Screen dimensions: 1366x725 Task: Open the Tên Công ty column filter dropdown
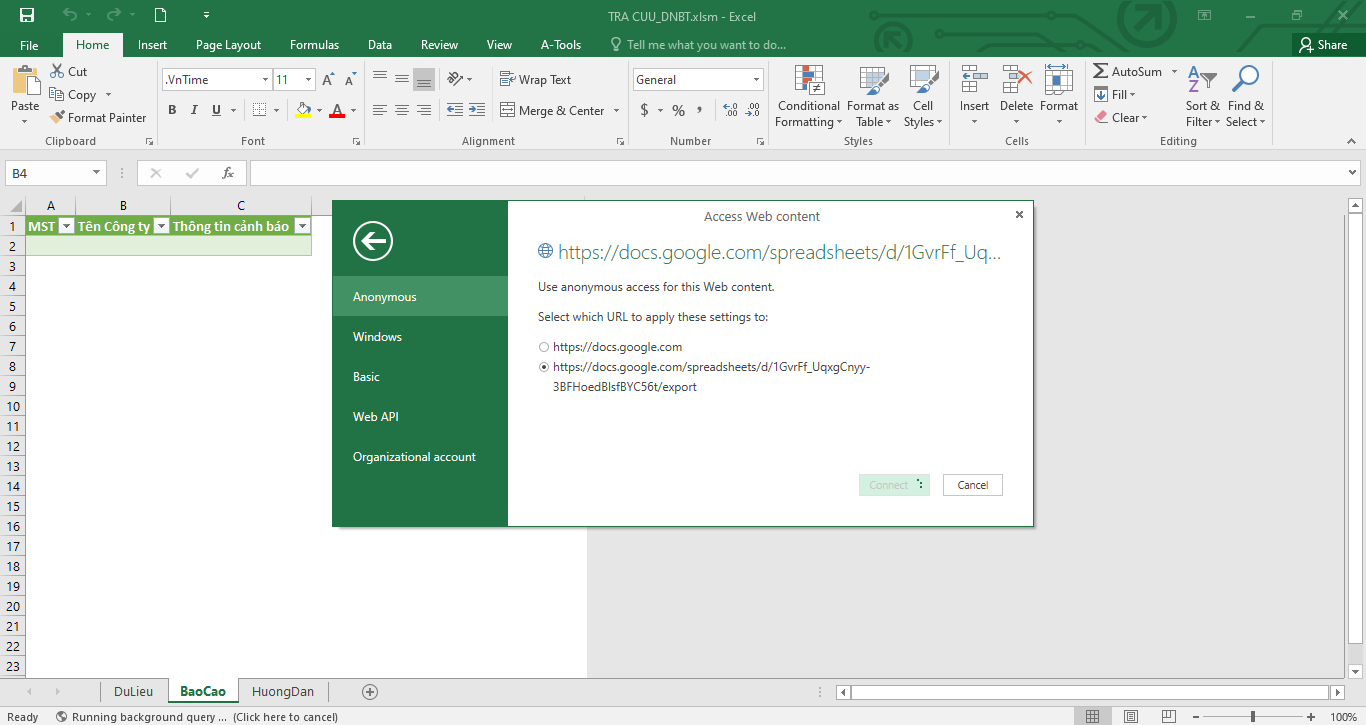coord(161,226)
